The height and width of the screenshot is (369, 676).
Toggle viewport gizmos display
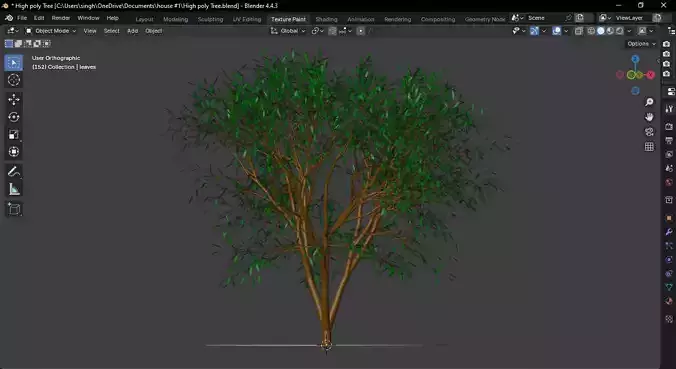click(x=534, y=31)
